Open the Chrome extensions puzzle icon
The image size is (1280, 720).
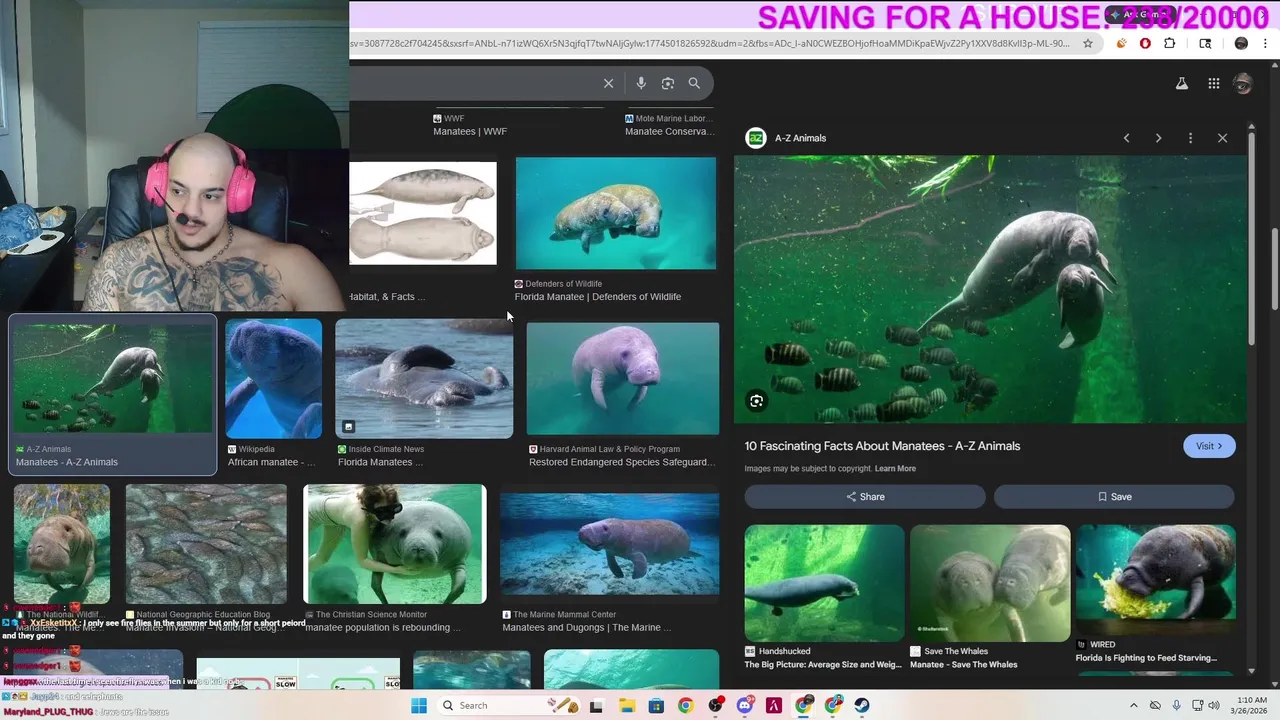pos(1169,43)
